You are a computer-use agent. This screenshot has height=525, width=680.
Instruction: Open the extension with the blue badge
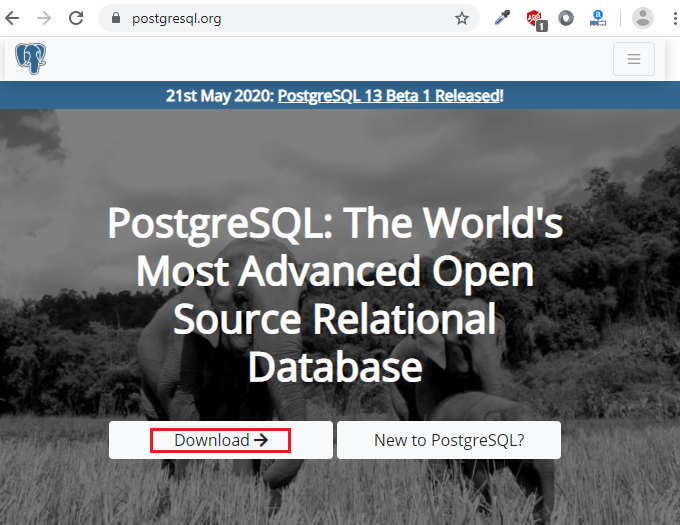597,18
